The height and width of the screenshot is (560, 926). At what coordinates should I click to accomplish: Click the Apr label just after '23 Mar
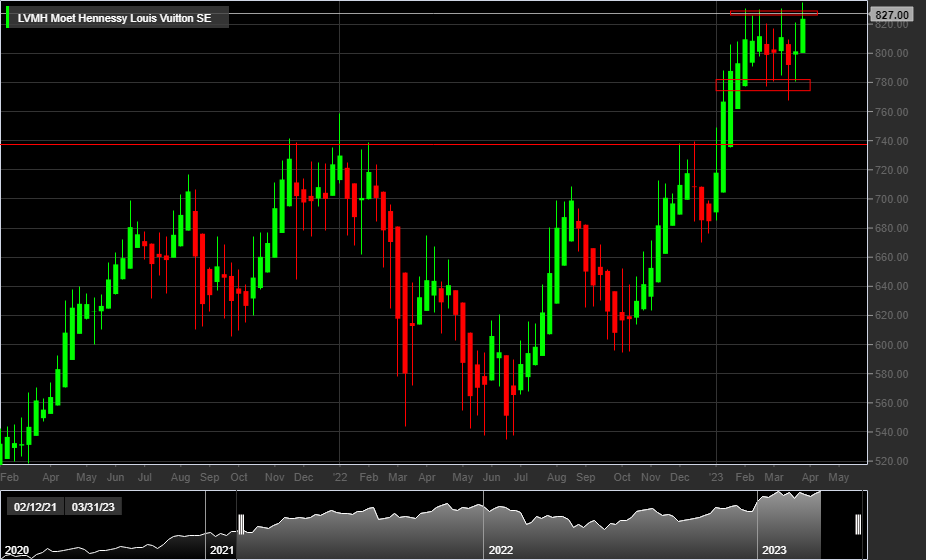point(811,477)
